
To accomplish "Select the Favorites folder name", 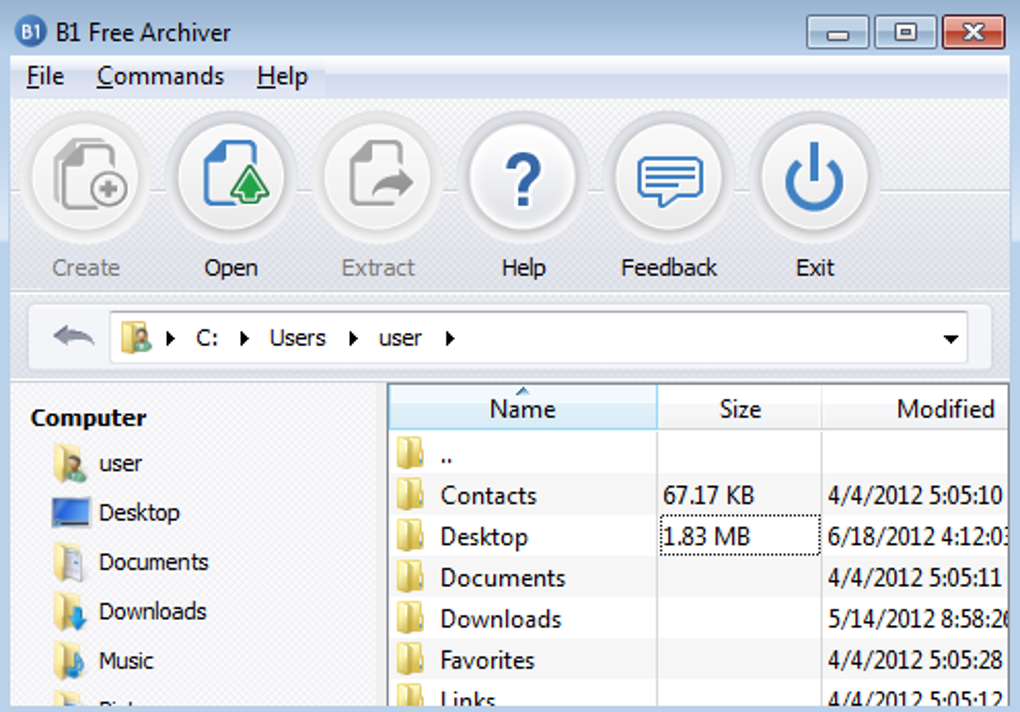I will [x=487, y=660].
